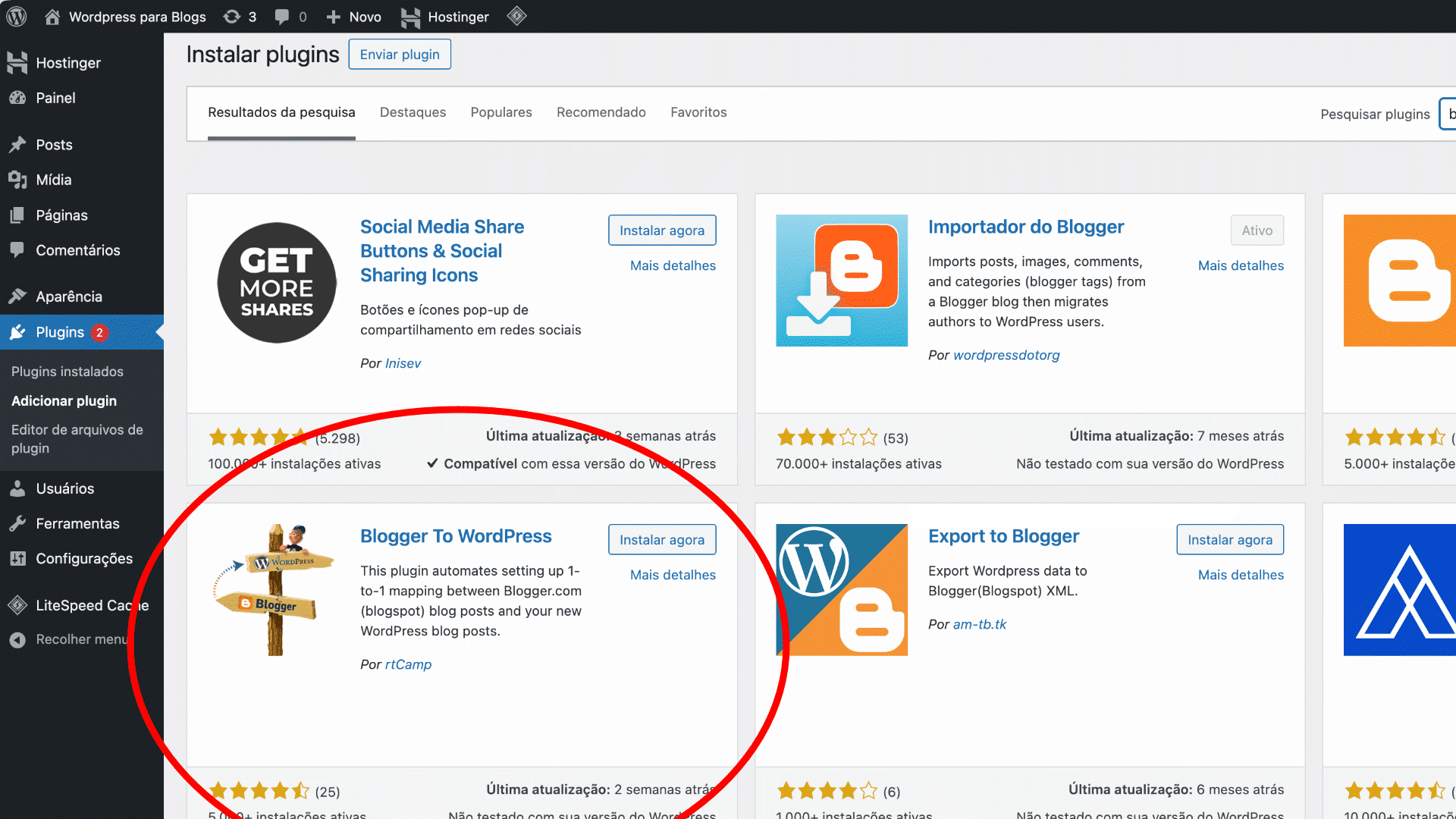Open the Painel dashboard icon
The width and height of the screenshot is (1456, 819).
point(17,98)
